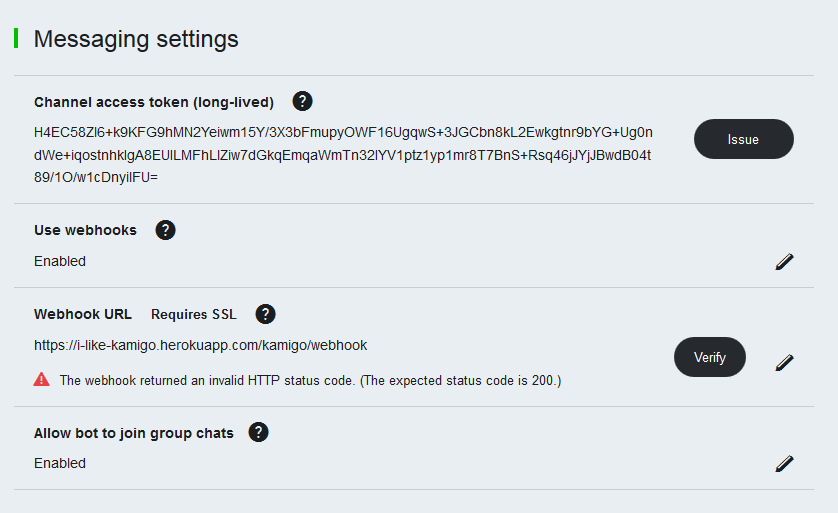Click the red warning triangle icon
The width and height of the screenshot is (838, 513).
[42, 379]
